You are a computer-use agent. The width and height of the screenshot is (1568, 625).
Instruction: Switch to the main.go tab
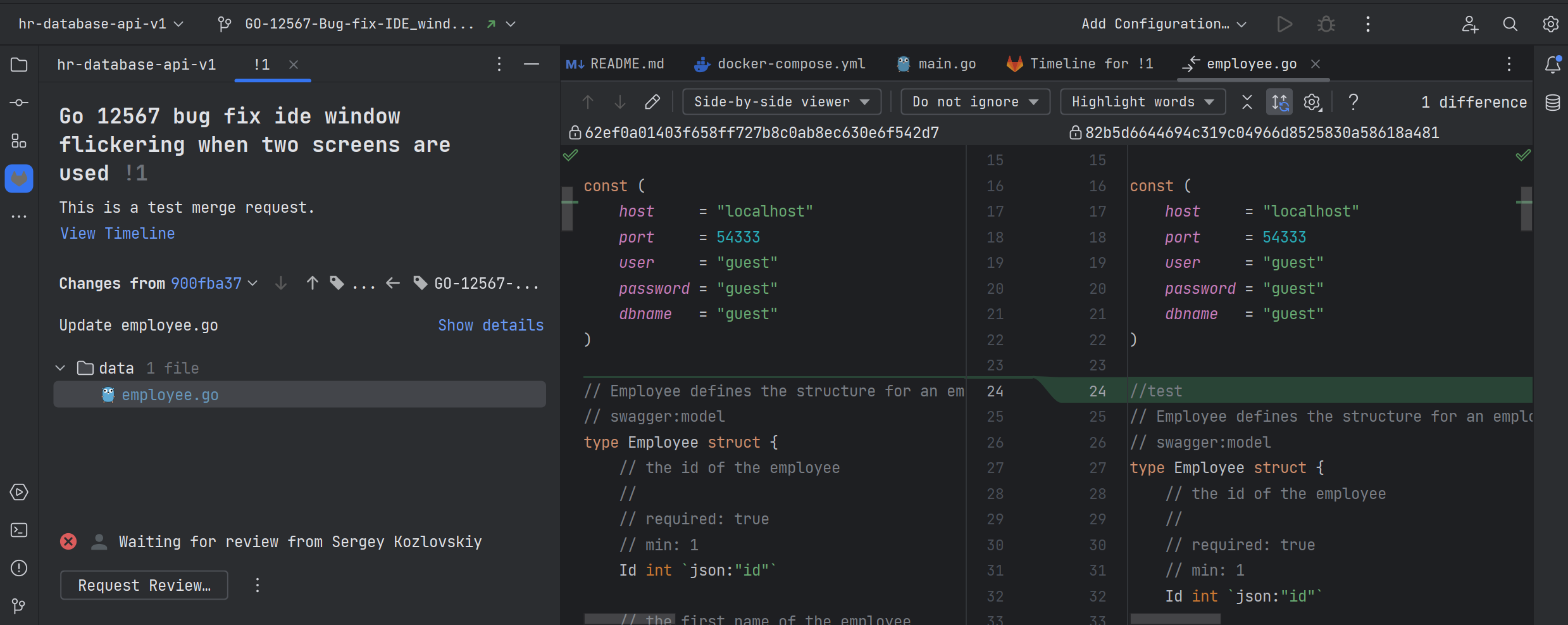click(x=936, y=64)
